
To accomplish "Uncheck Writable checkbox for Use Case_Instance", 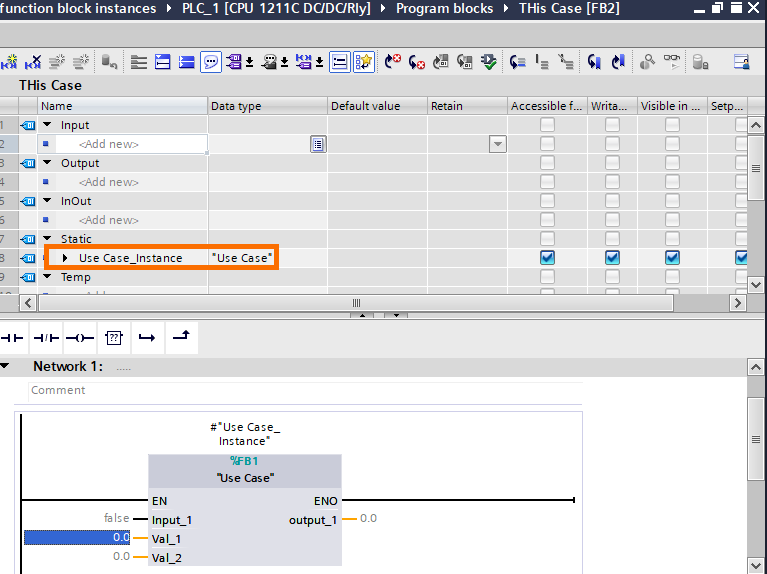I will point(611,258).
